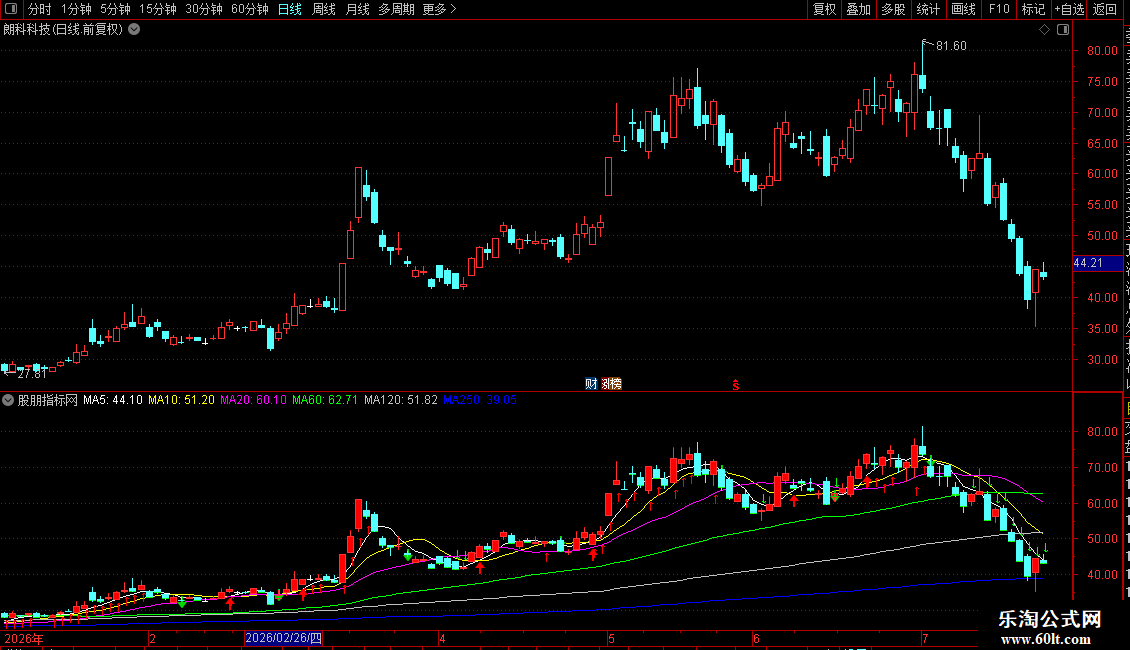The image size is (1130, 650).
Task: Open the 多股 multi-stock view
Action: [893, 9]
